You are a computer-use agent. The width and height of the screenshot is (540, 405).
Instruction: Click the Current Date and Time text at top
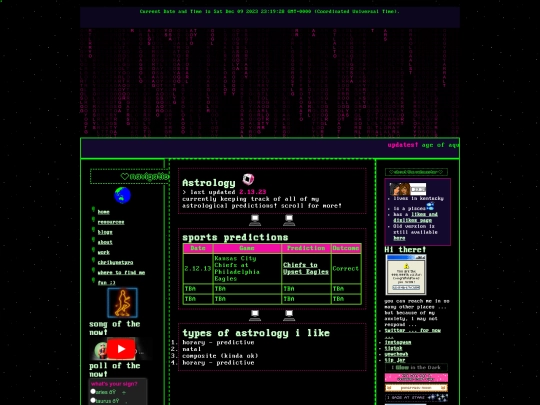click(270, 11)
